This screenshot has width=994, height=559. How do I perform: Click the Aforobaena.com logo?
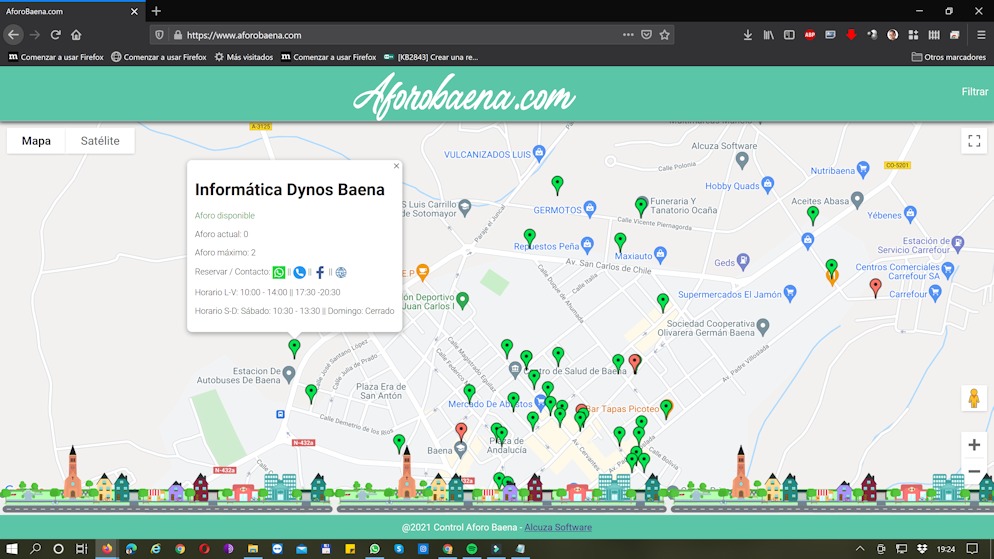coord(464,95)
